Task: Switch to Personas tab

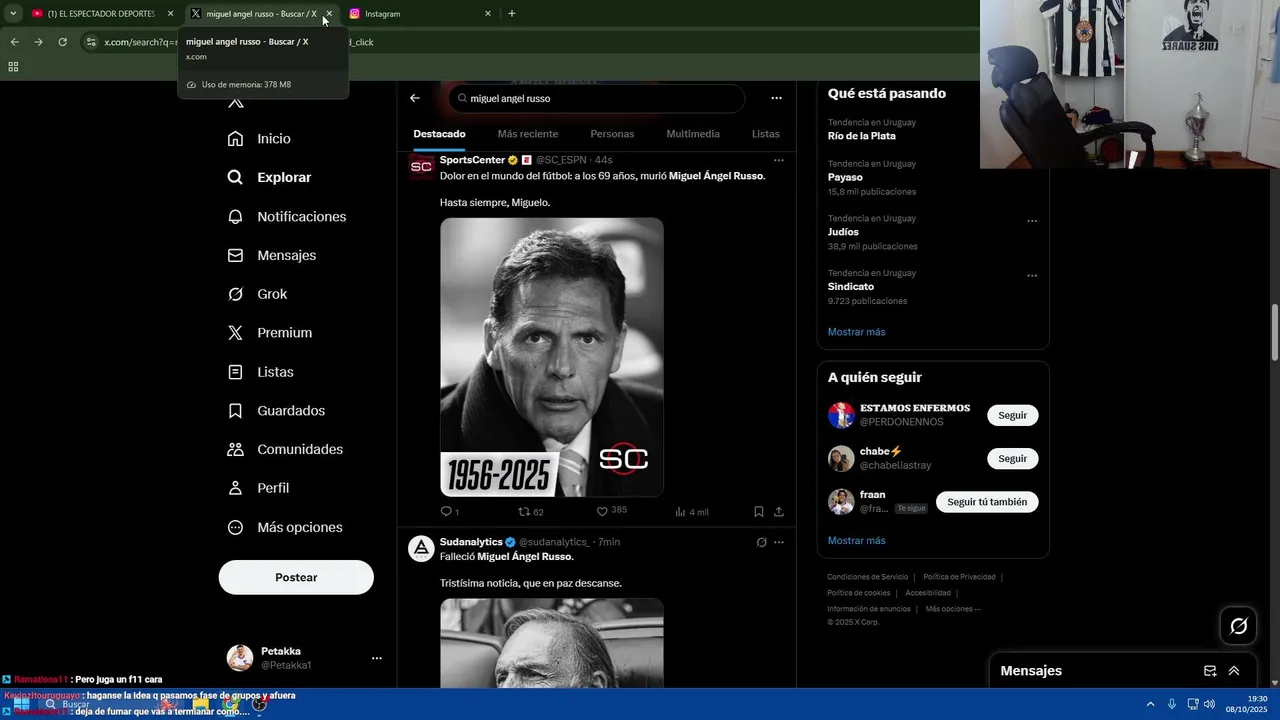Action: (612, 134)
